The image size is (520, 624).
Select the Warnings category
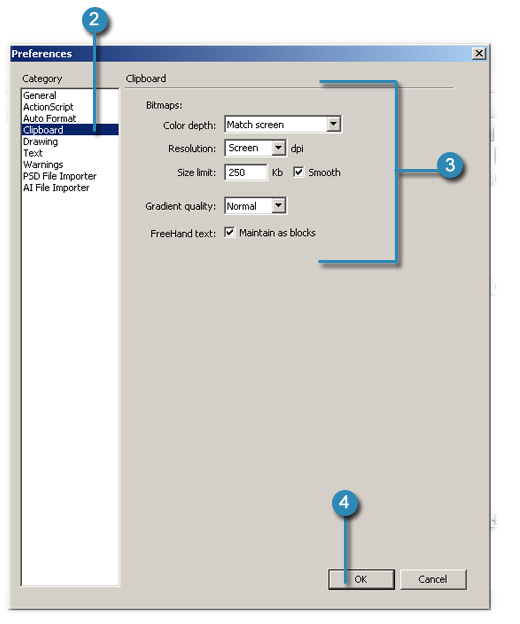click(43, 165)
